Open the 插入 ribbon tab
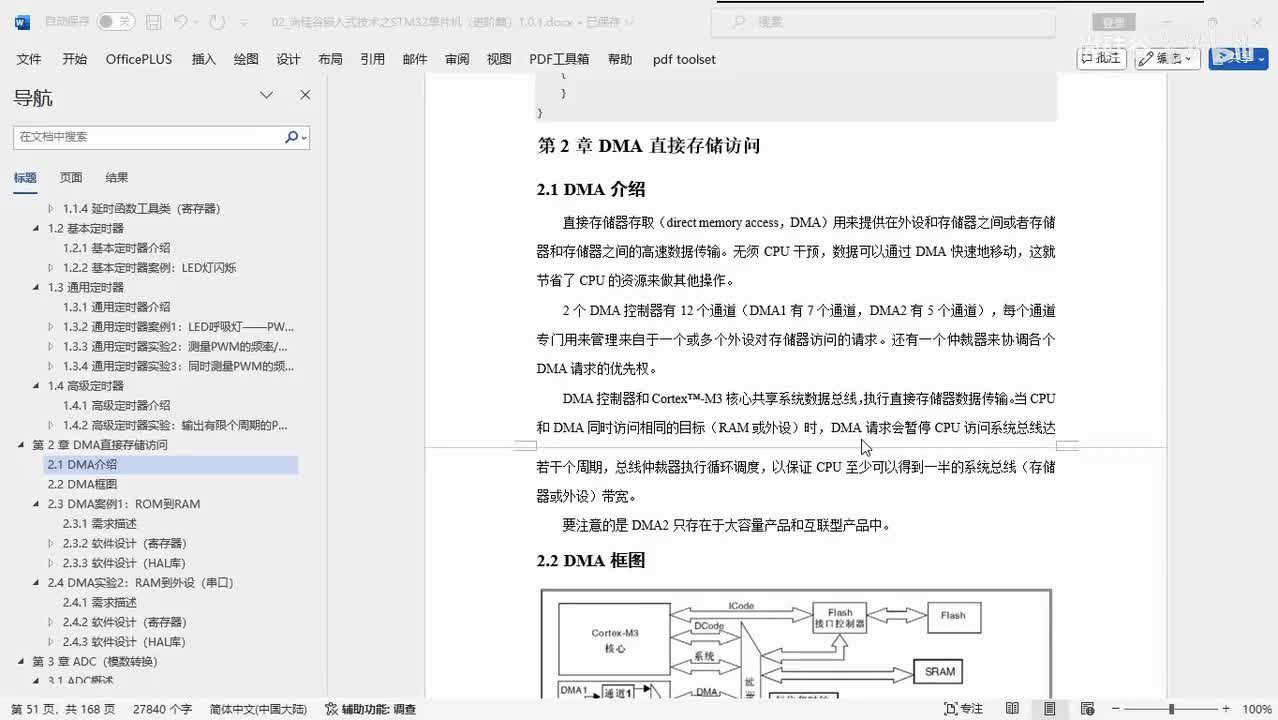Viewport: 1278px width, 720px height. click(x=203, y=59)
